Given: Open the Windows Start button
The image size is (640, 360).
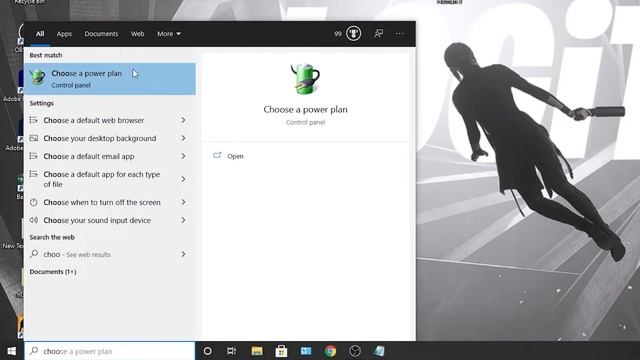Looking at the screenshot, I should (11, 351).
